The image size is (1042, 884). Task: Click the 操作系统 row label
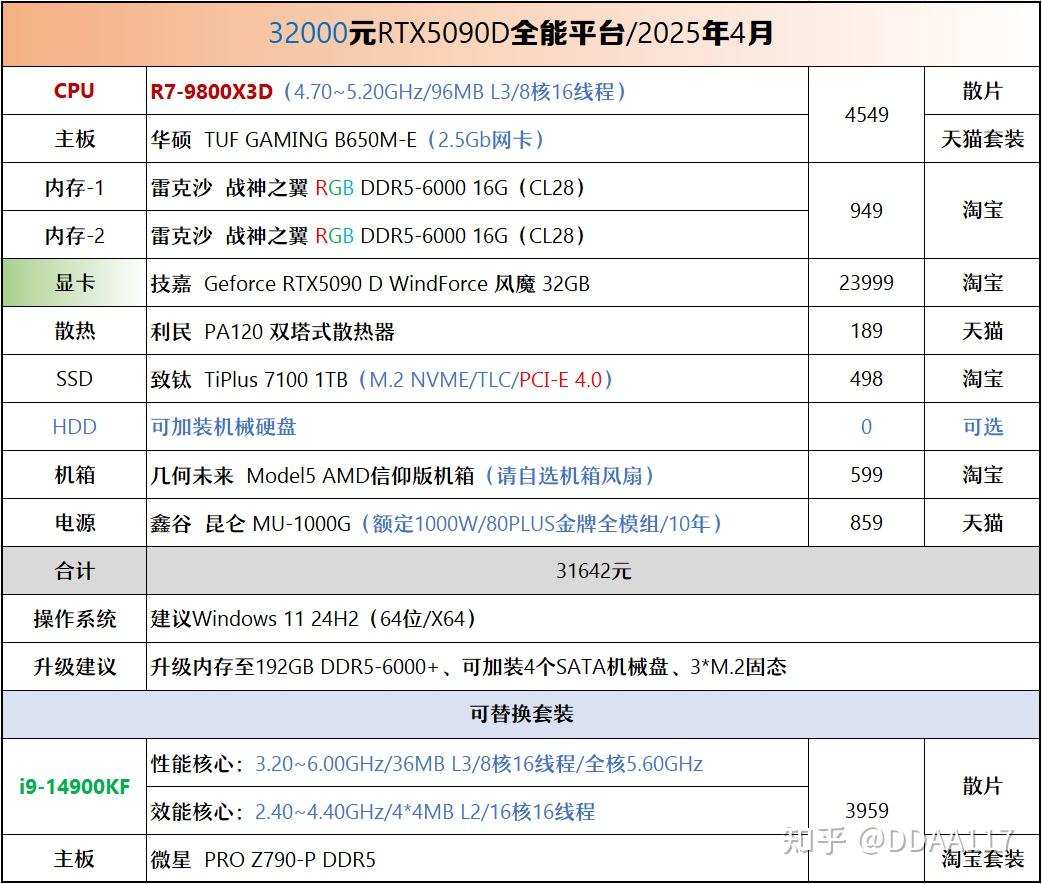tap(74, 619)
